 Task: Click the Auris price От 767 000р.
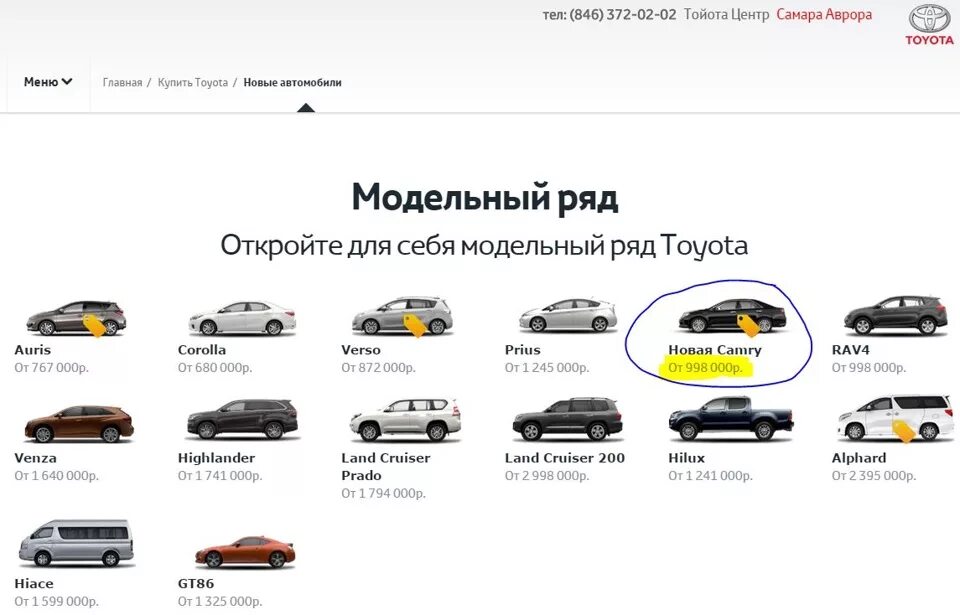click(51, 368)
